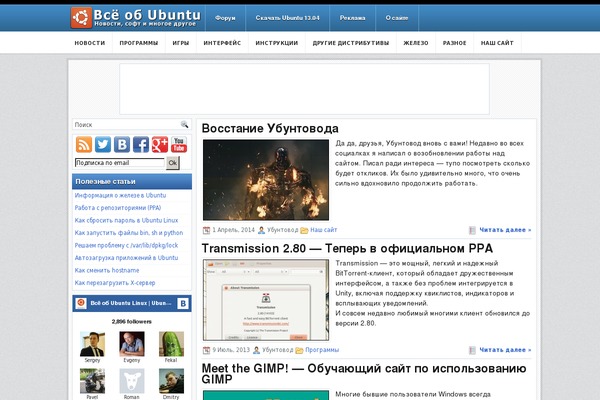Select the НАШ САЙТ menu item
This screenshot has height=400, width=600.
[497, 43]
